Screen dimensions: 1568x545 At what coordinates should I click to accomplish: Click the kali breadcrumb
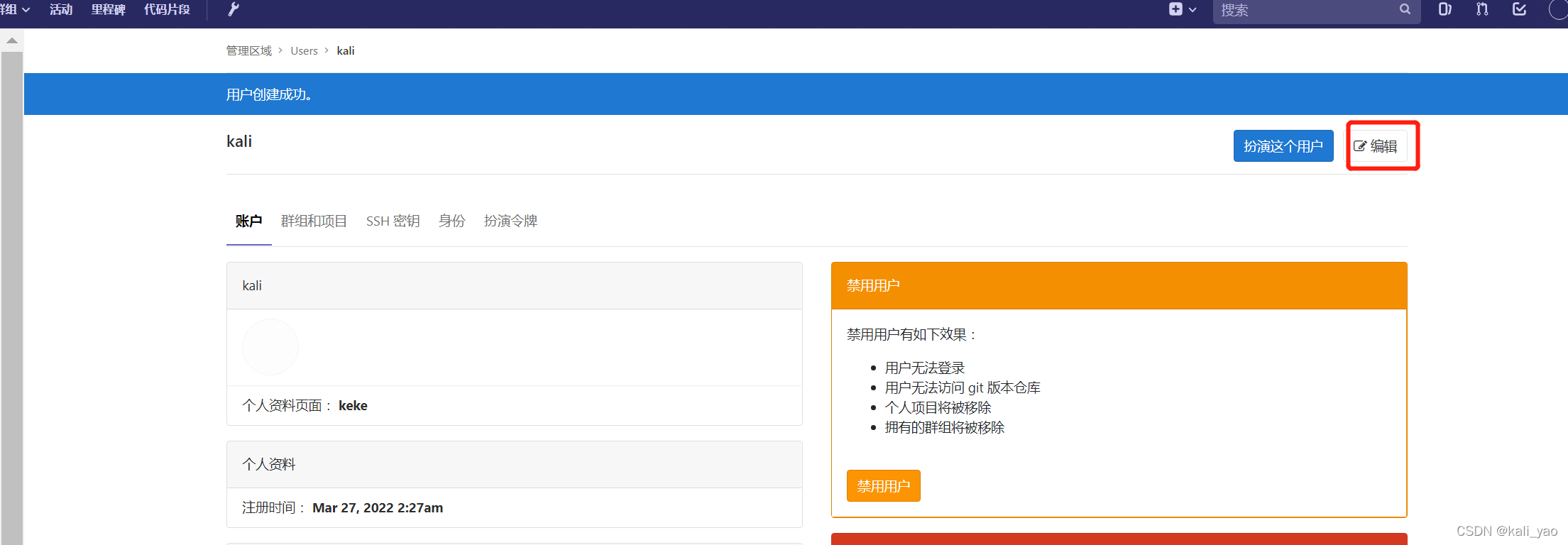pyautogui.click(x=346, y=50)
